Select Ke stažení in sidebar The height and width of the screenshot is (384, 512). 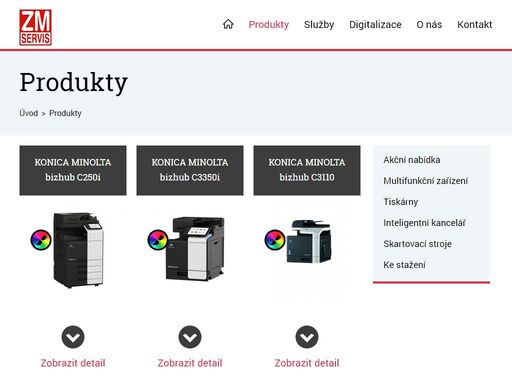pos(404,265)
